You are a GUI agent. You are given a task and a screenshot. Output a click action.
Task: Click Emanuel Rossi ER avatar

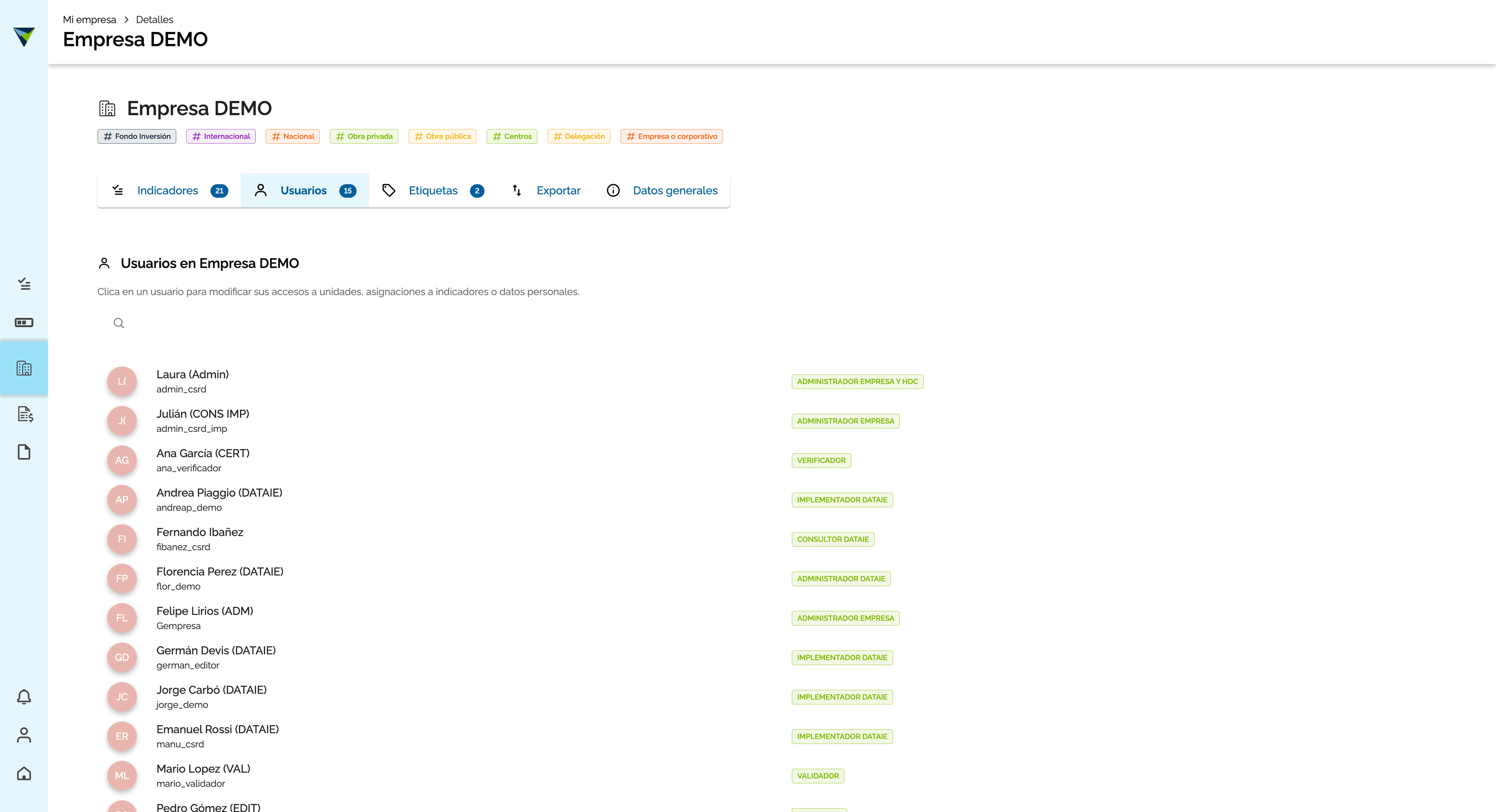click(122, 736)
